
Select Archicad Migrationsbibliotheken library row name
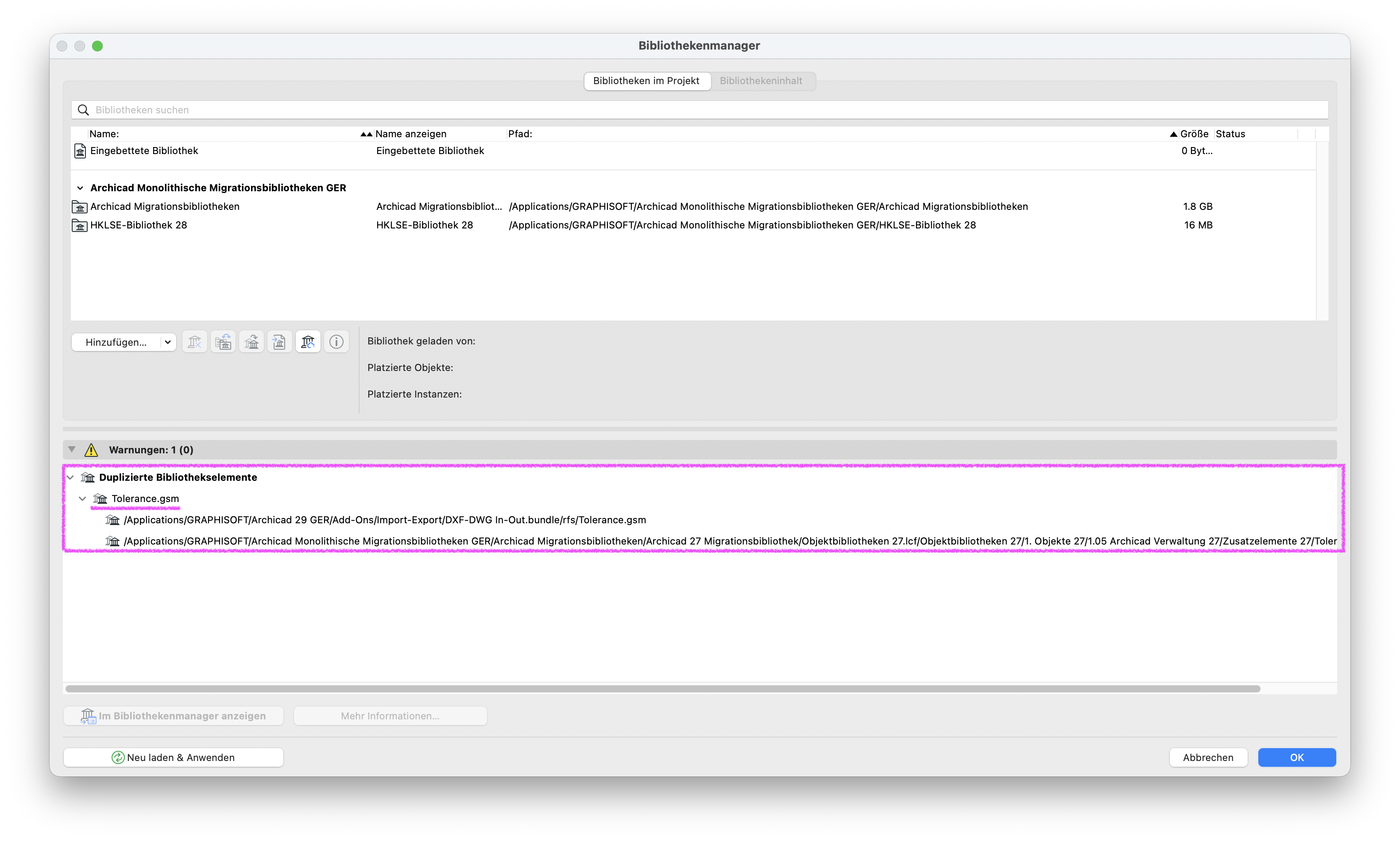pyautogui.click(x=165, y=207)
